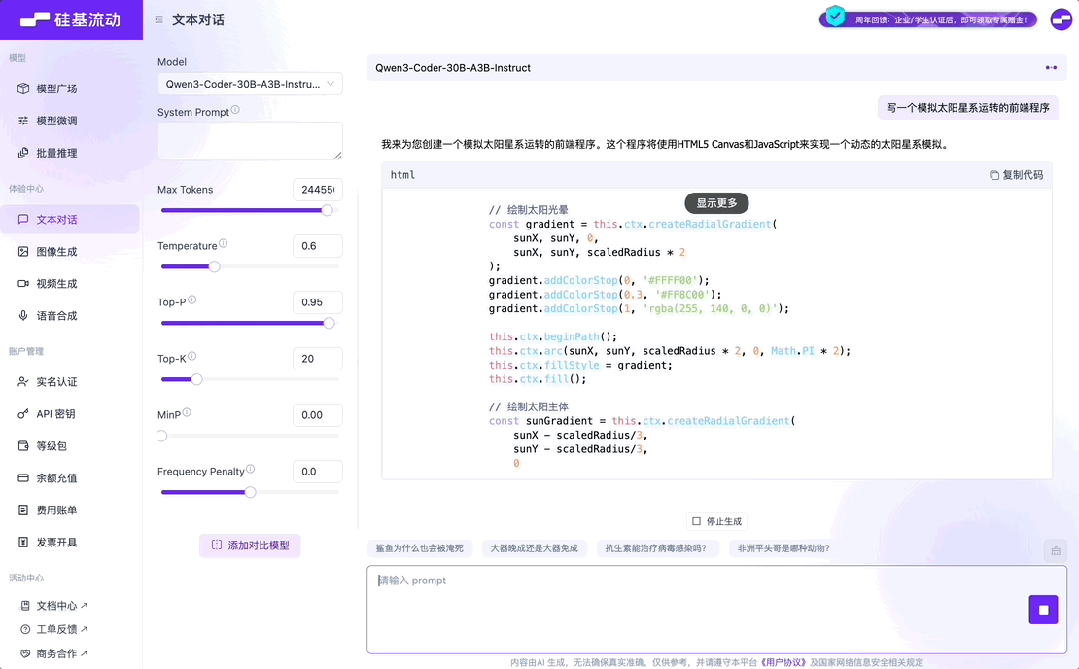
Task: Click the Temperature slider handle
Action: [215, 266]
